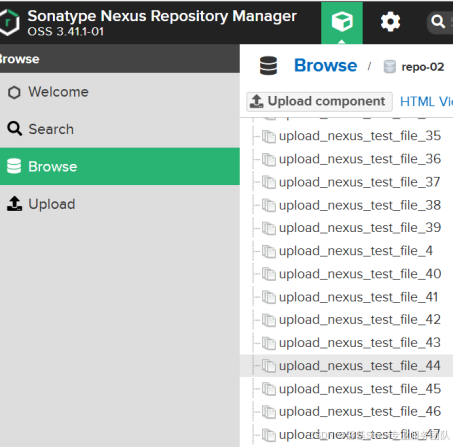Screen dimensions: 454x447
Task: Click component icon of upload_nexus_test_file_47
Action: click(x=269, y=435)
